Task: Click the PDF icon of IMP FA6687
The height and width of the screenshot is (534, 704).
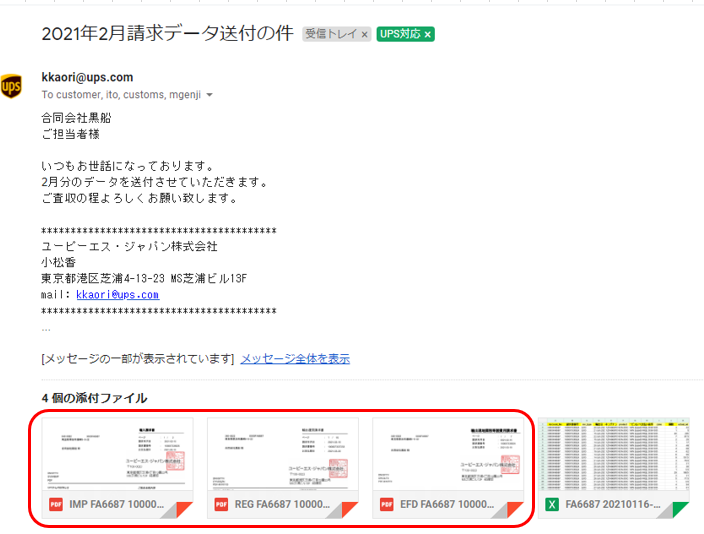Action: [x=56, y=504]
